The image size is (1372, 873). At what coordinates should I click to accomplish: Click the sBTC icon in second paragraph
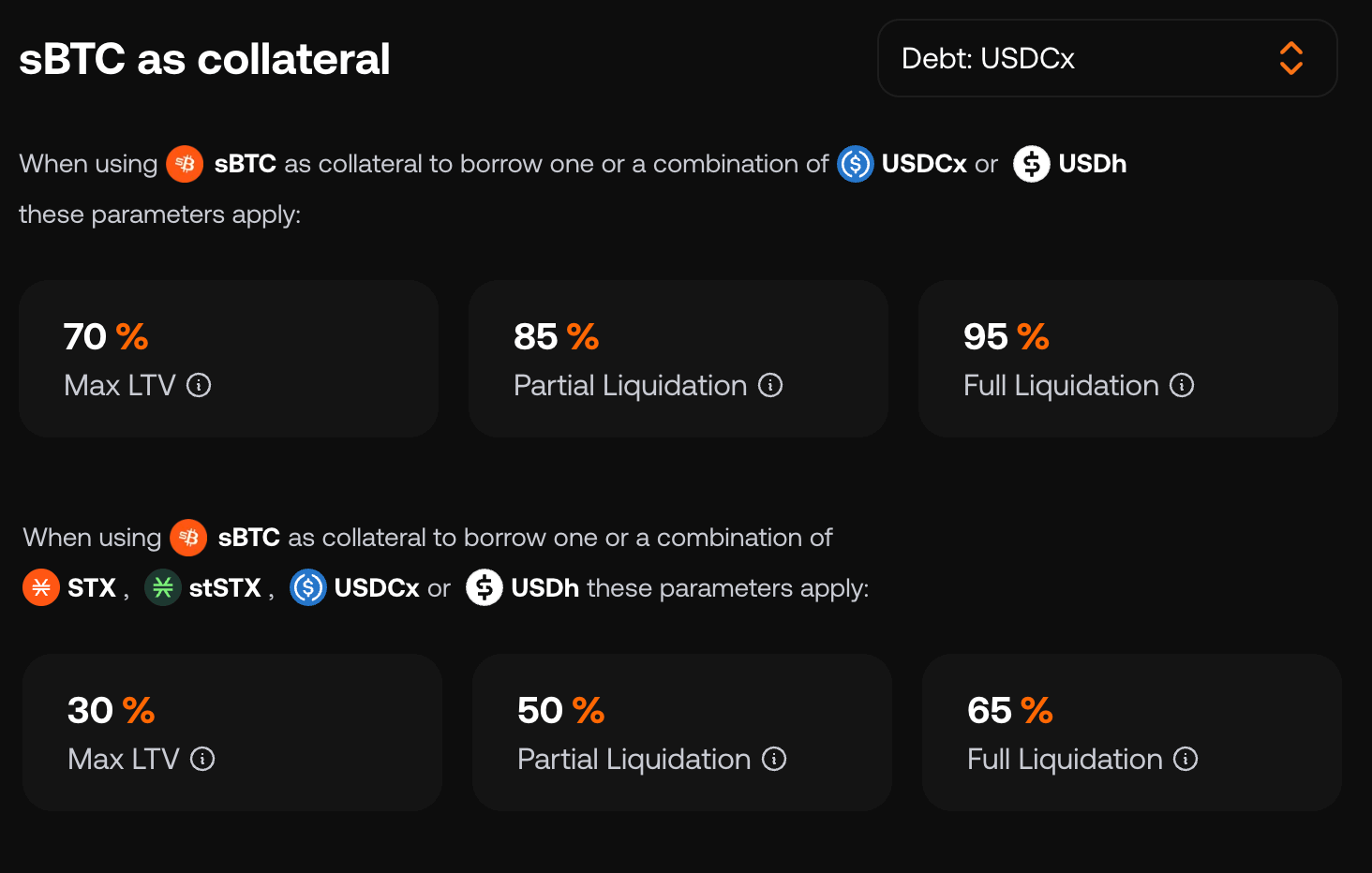(188, 538)
